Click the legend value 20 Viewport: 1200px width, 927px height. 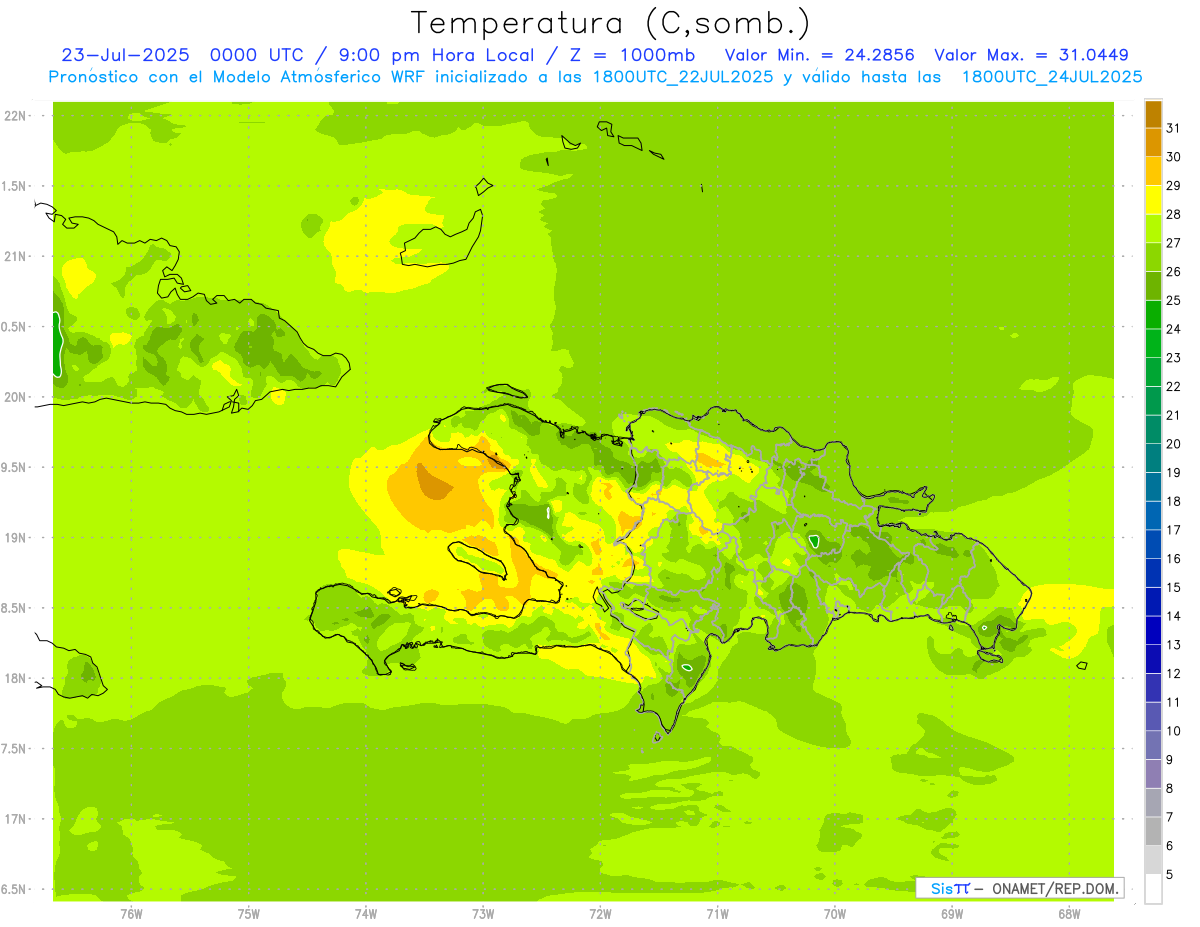tap(1174, 444)
